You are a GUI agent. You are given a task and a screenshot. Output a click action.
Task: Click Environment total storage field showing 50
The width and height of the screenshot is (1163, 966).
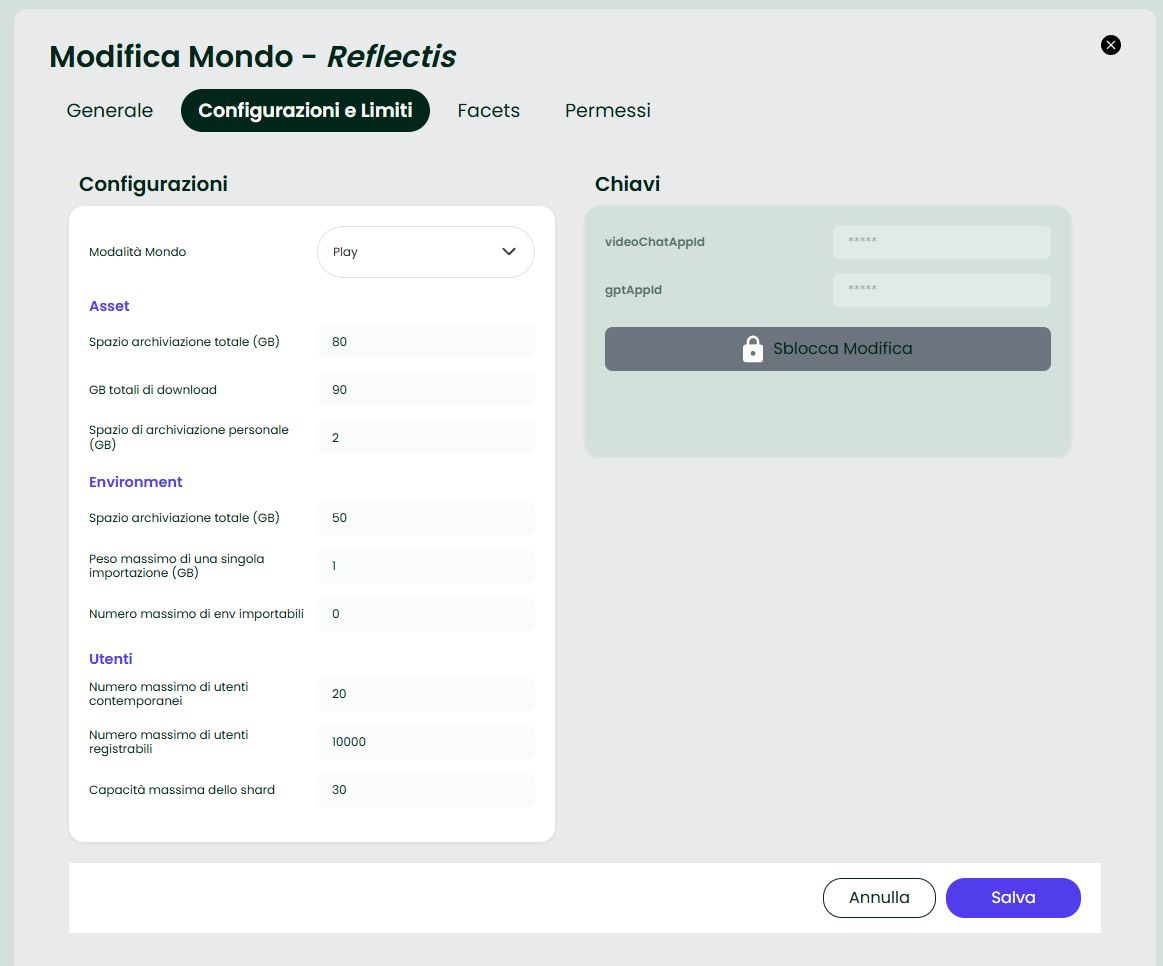click(x=425, y=518)
